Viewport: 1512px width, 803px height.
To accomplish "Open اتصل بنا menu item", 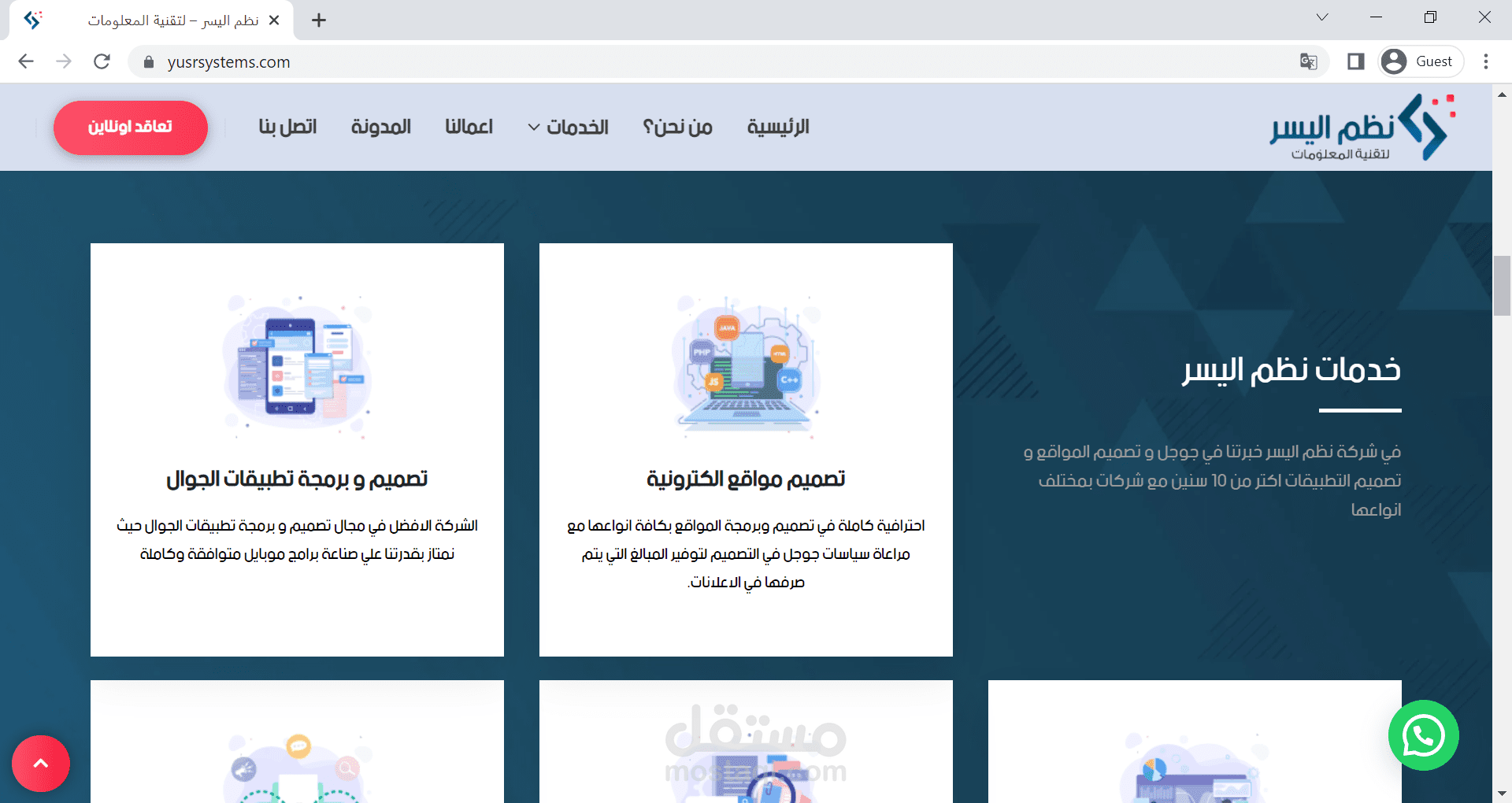I will pyautogui.click(x=287, y=127).
